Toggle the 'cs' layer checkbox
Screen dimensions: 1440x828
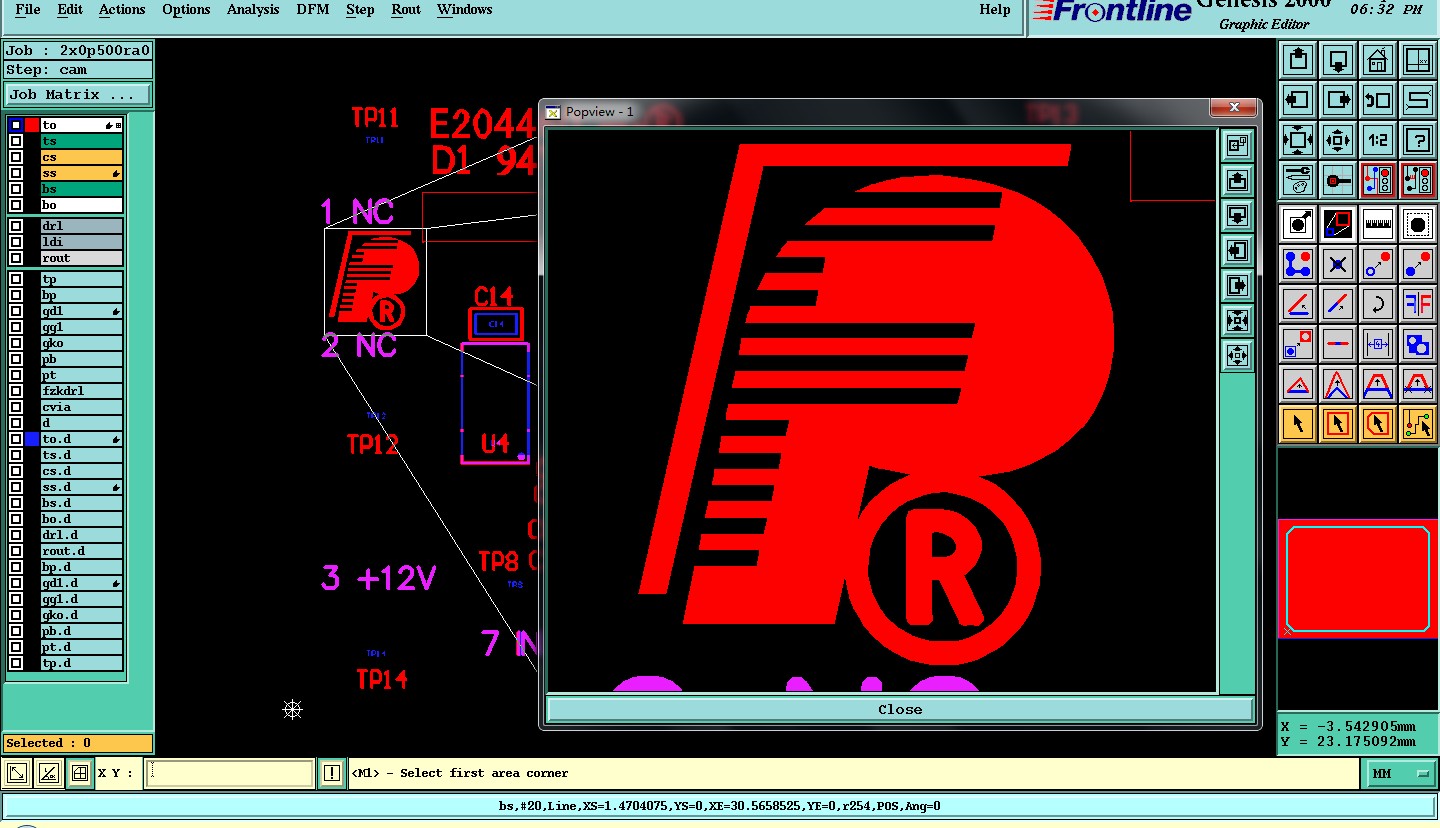[16, 157]
